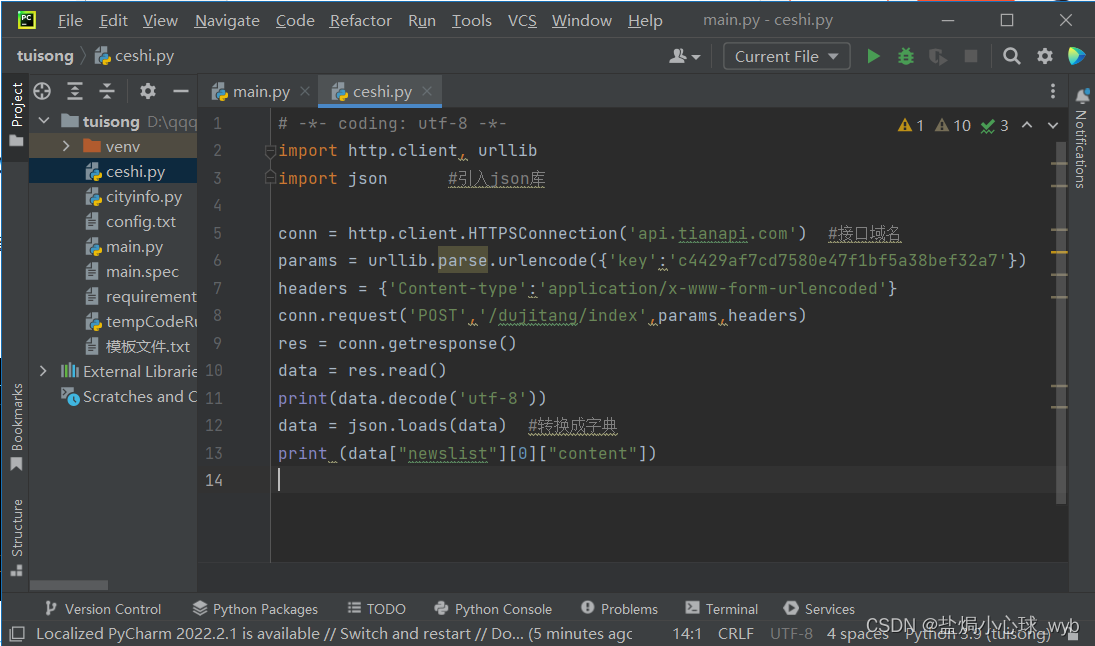
Task: Toggle the import fold marker on line 2
Action: (270, 150)
